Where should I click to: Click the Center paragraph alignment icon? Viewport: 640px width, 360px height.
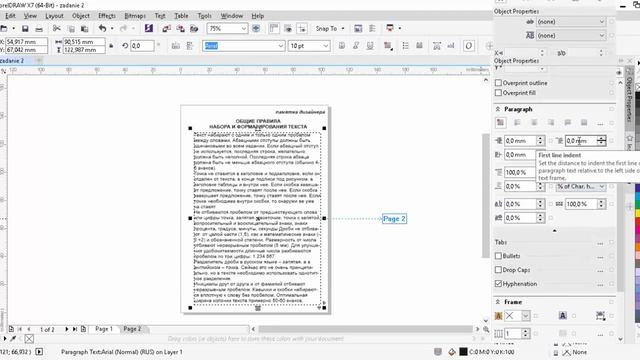[x=534, y=122]
